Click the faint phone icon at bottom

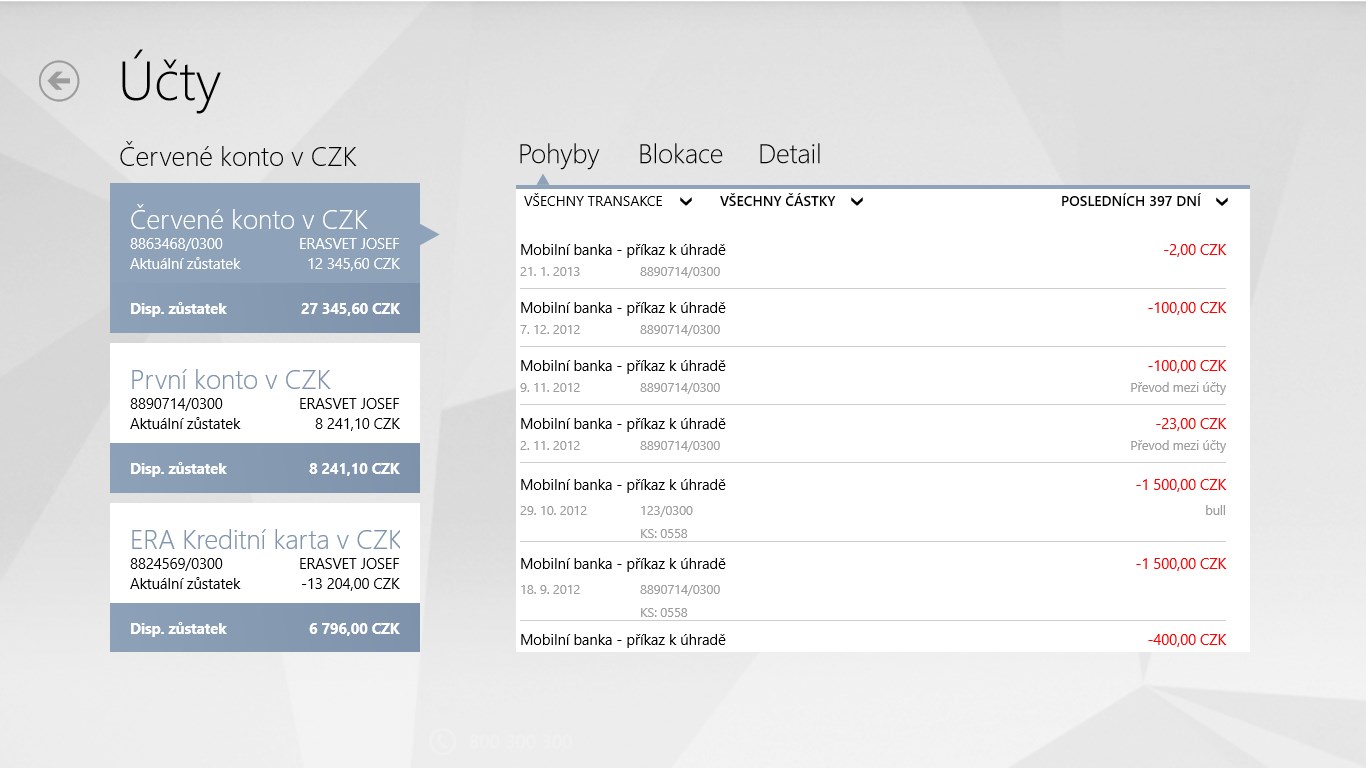tap(442, 742)
